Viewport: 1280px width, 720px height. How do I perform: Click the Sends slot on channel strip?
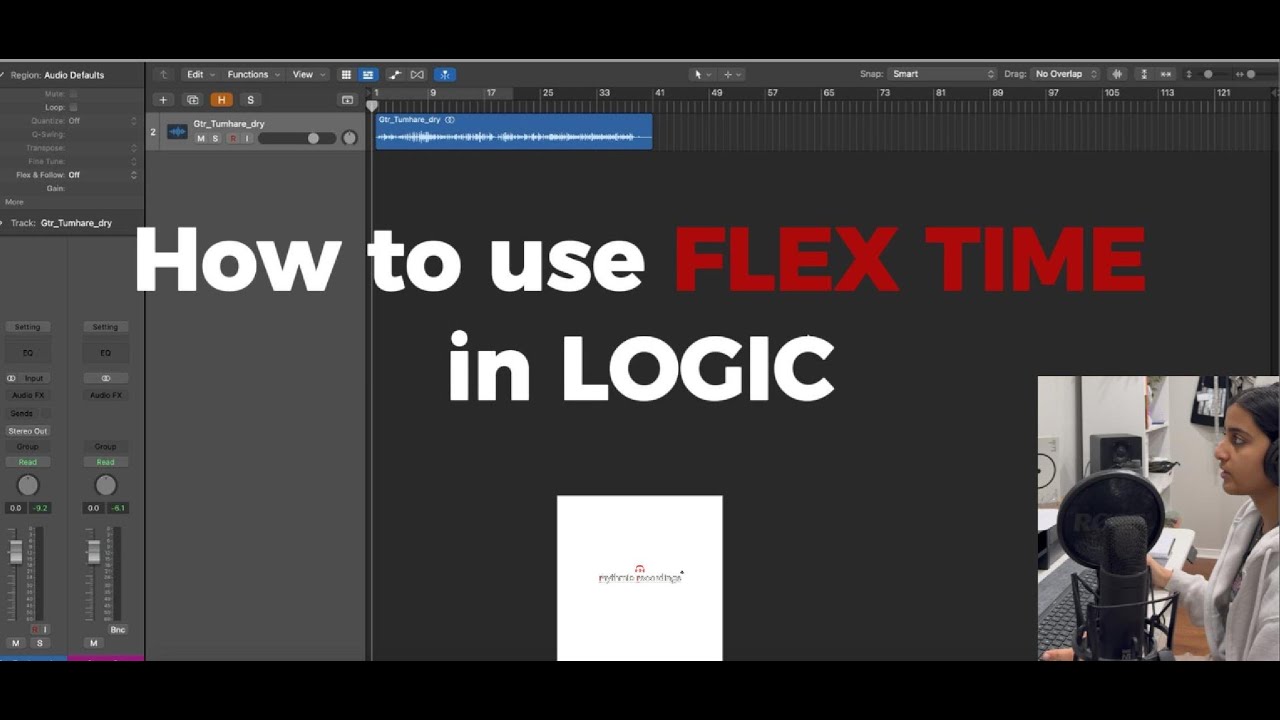[x=21, y=413]
